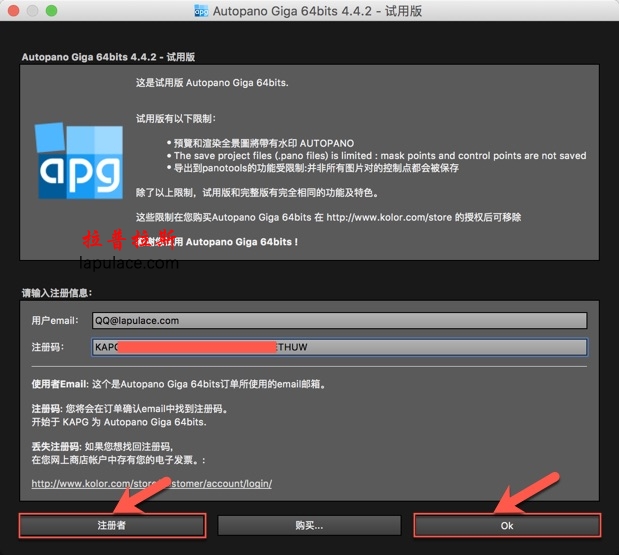Image resolution: width=619 pixels, height=555 pixels.
Task: Open the kolor.com account login link
Action: tap(151, 484)
